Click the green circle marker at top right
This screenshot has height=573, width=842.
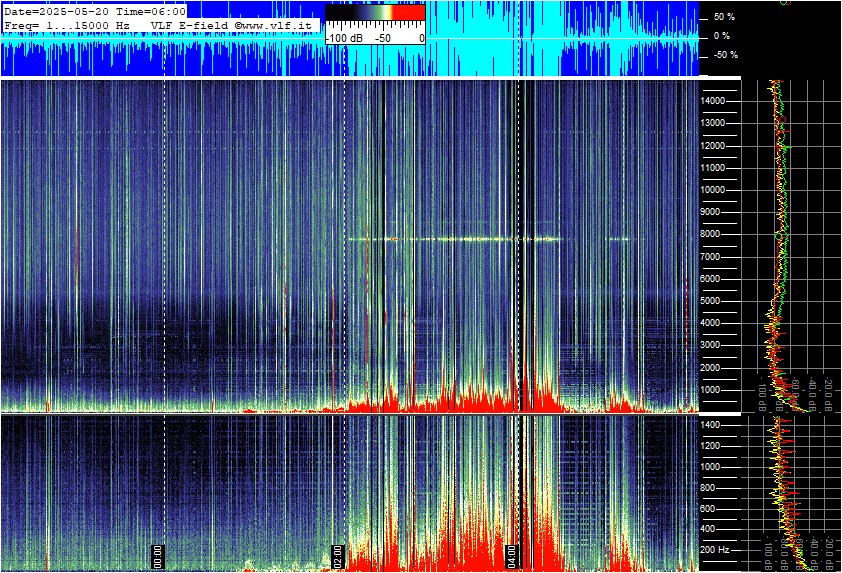(785, 2)
